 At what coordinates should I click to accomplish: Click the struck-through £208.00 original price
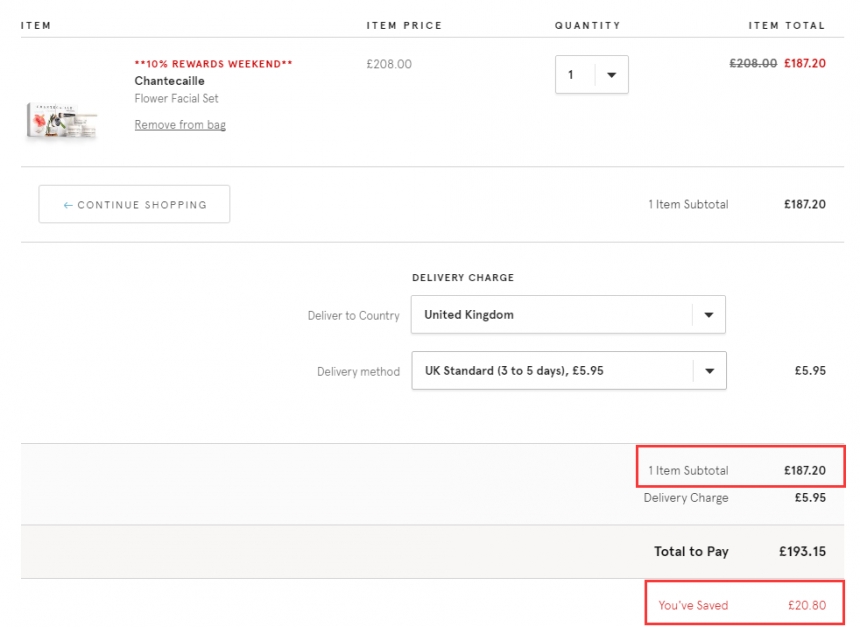pos(753,63)
